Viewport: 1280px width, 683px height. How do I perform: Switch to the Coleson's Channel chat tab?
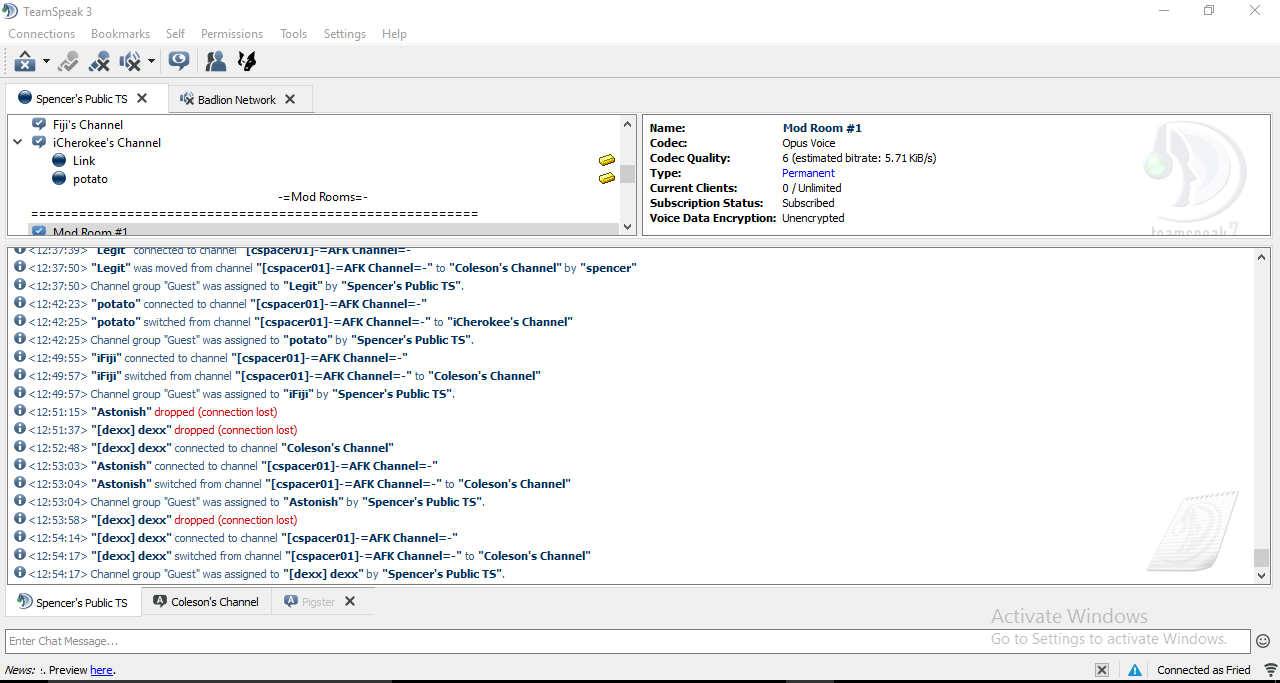coord(206,602)
